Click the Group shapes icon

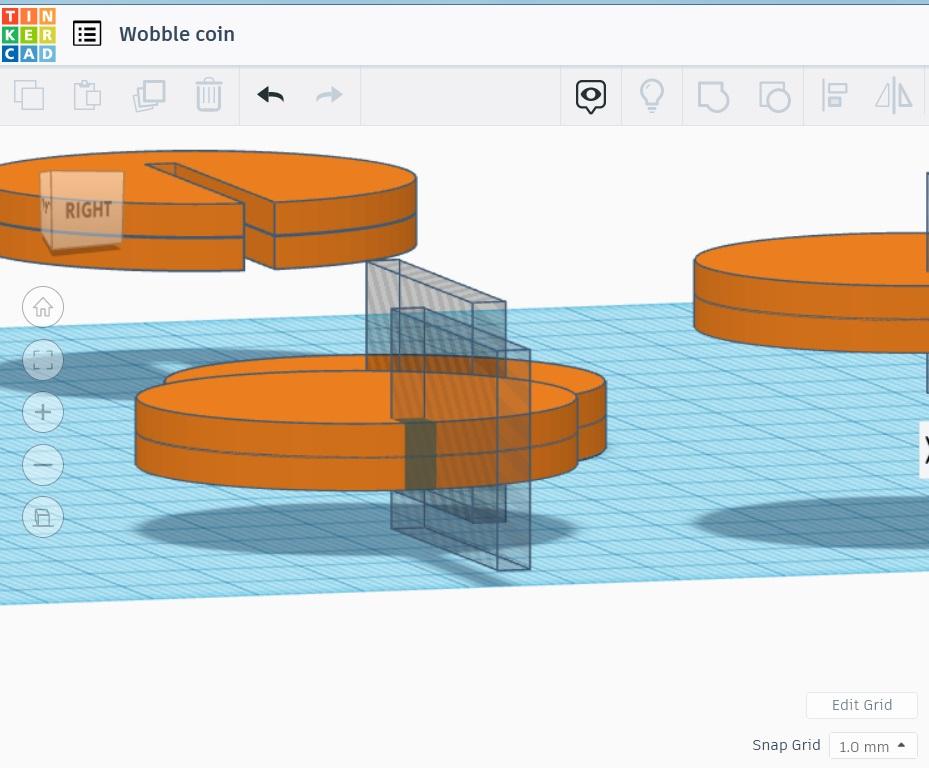[x=713, y=97]
